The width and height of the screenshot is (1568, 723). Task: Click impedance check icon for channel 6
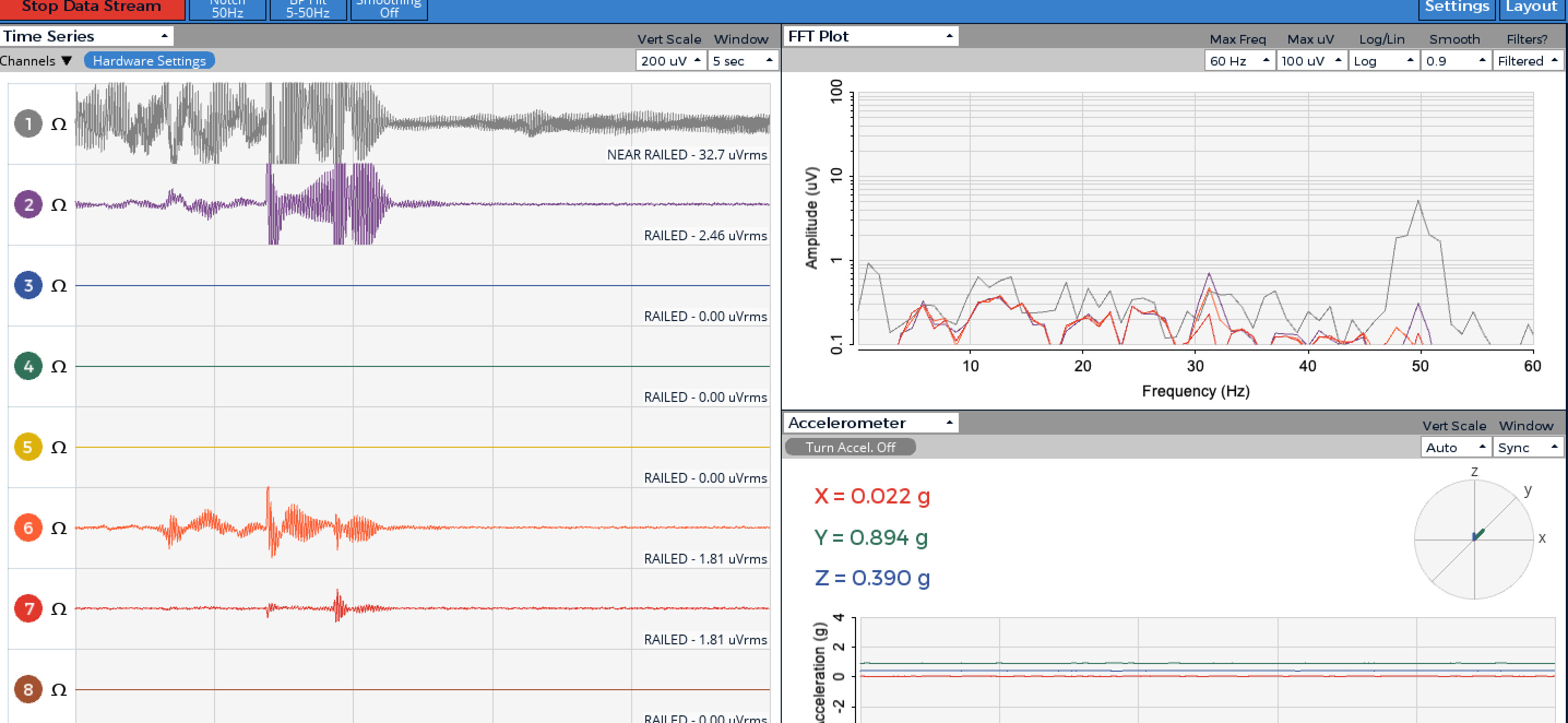coord(59,528)
